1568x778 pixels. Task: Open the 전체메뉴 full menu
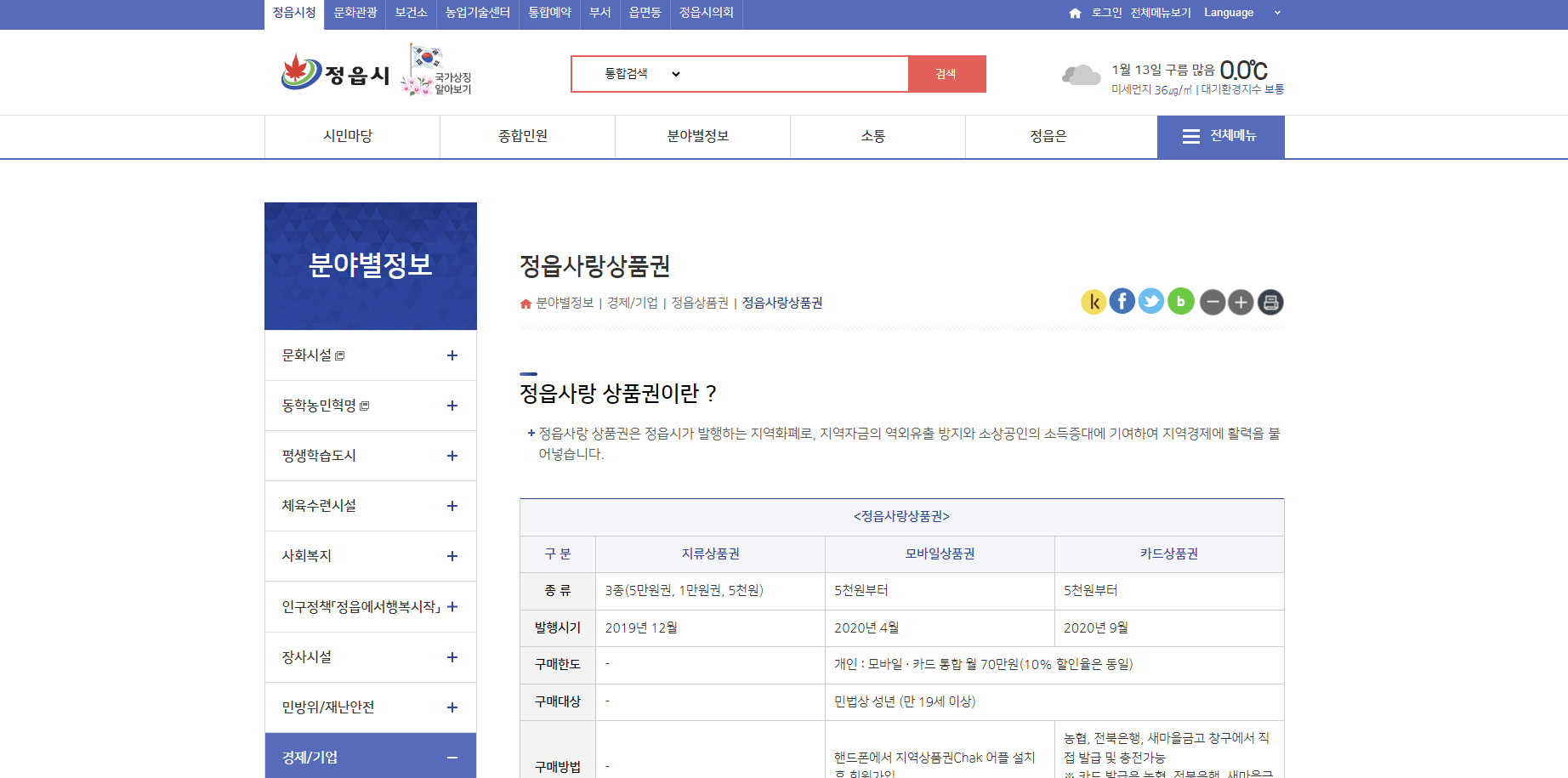point(1221,136)
